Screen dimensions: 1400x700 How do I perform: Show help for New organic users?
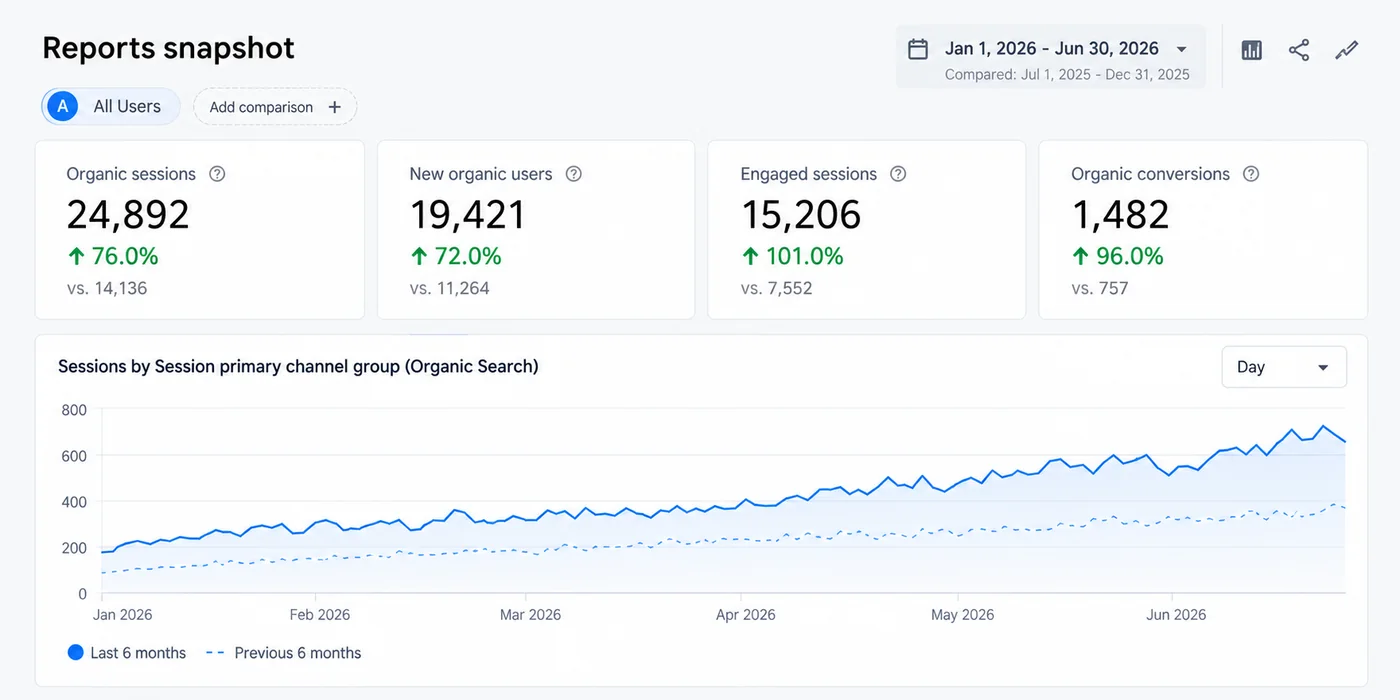(573, 174)
